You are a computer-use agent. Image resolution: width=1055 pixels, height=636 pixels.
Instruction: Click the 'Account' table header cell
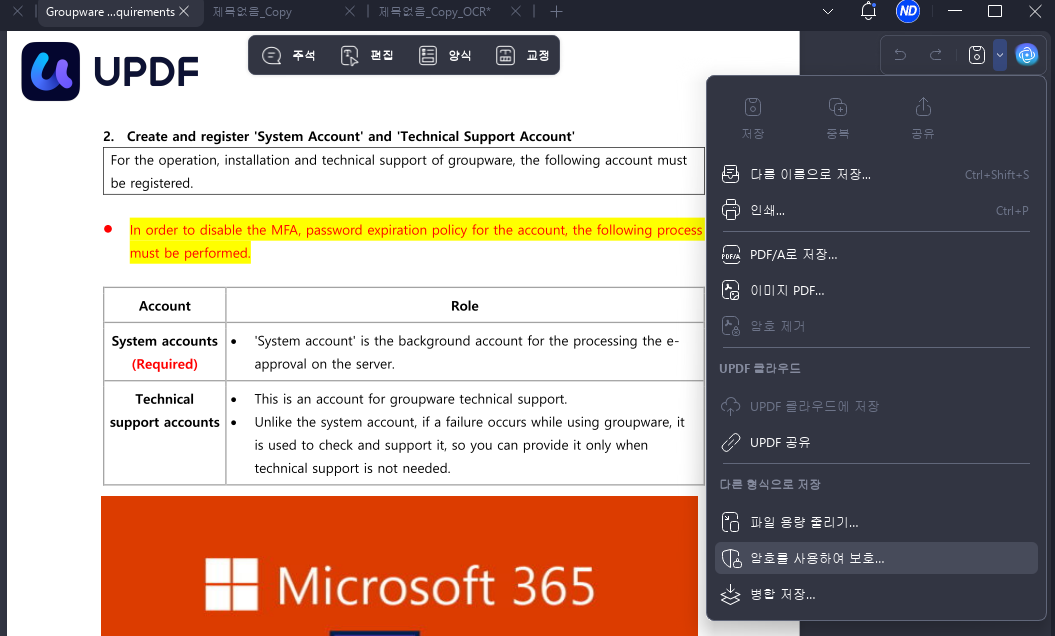point(164,306)
